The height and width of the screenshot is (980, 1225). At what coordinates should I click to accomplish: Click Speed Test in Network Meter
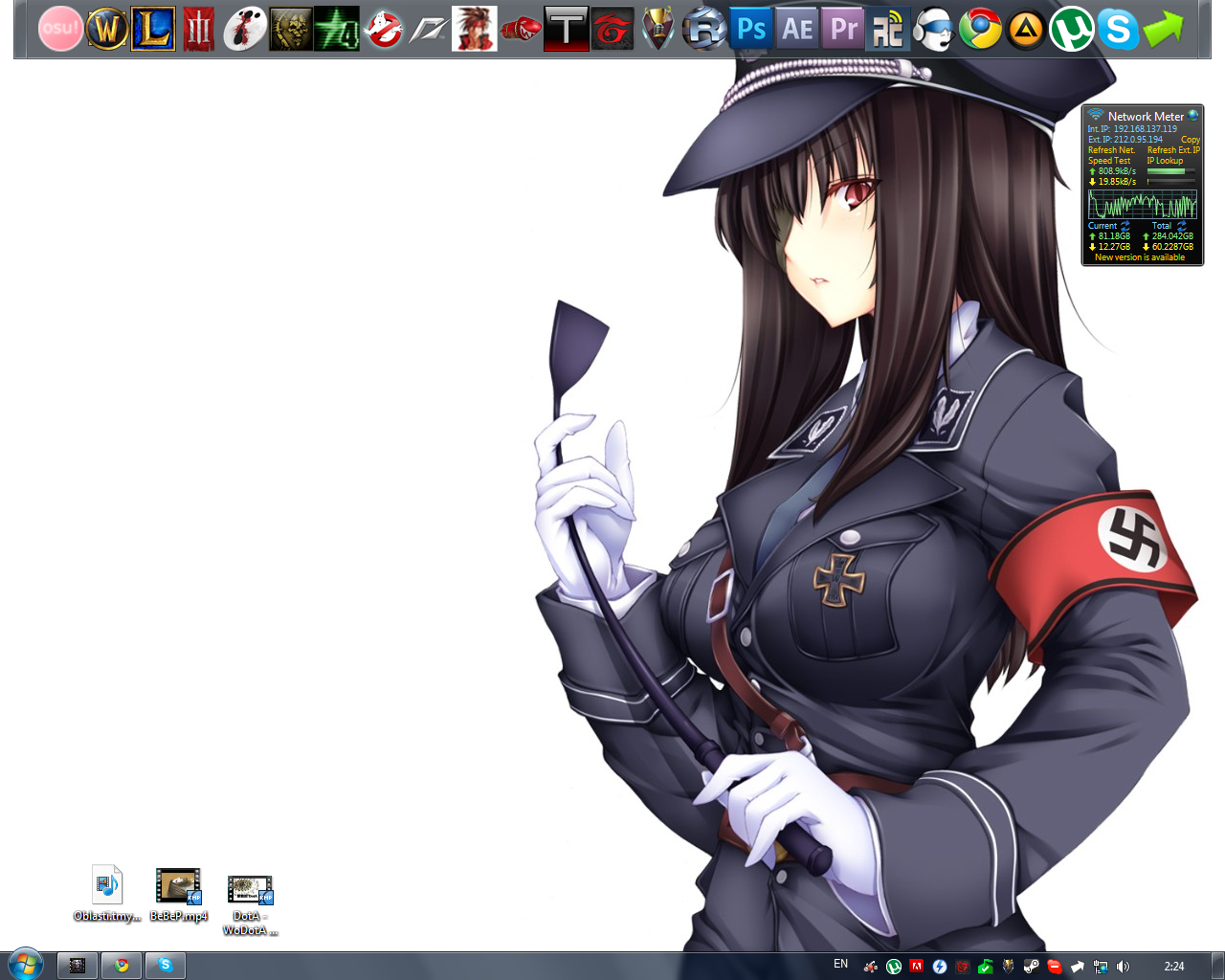click(x=1109, y=161)
